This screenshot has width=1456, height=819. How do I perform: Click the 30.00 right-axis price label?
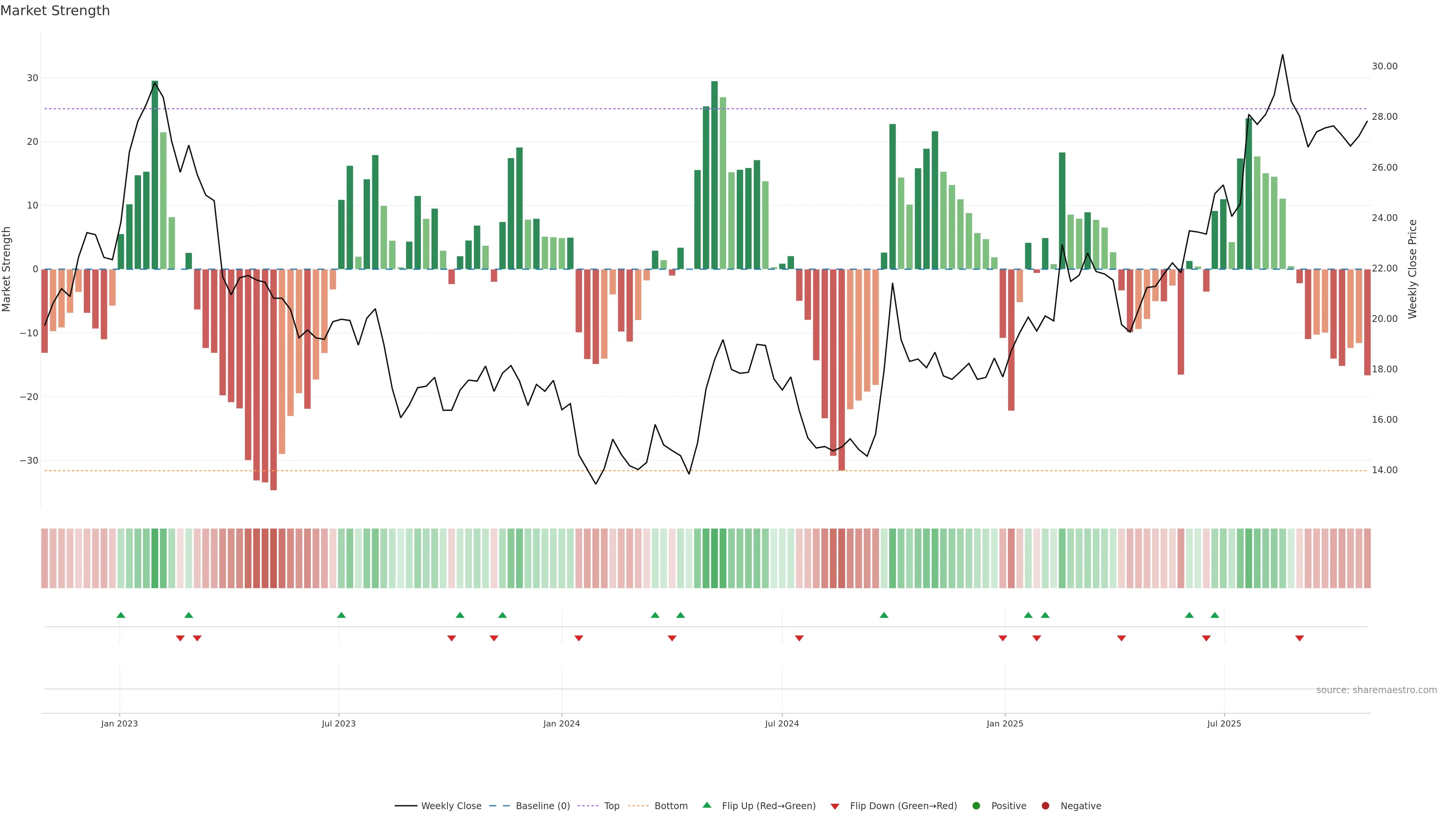[x=1384, y=66]
